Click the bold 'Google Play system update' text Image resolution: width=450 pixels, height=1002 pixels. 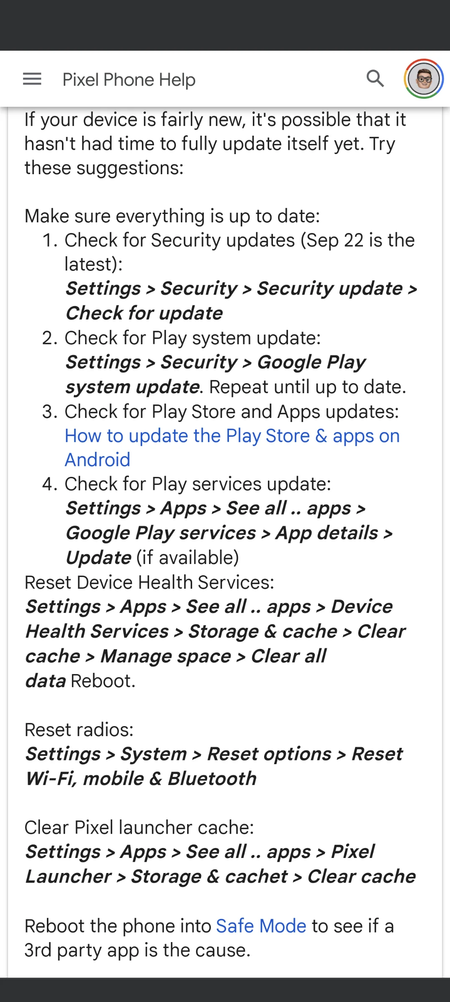pos(215,374)
